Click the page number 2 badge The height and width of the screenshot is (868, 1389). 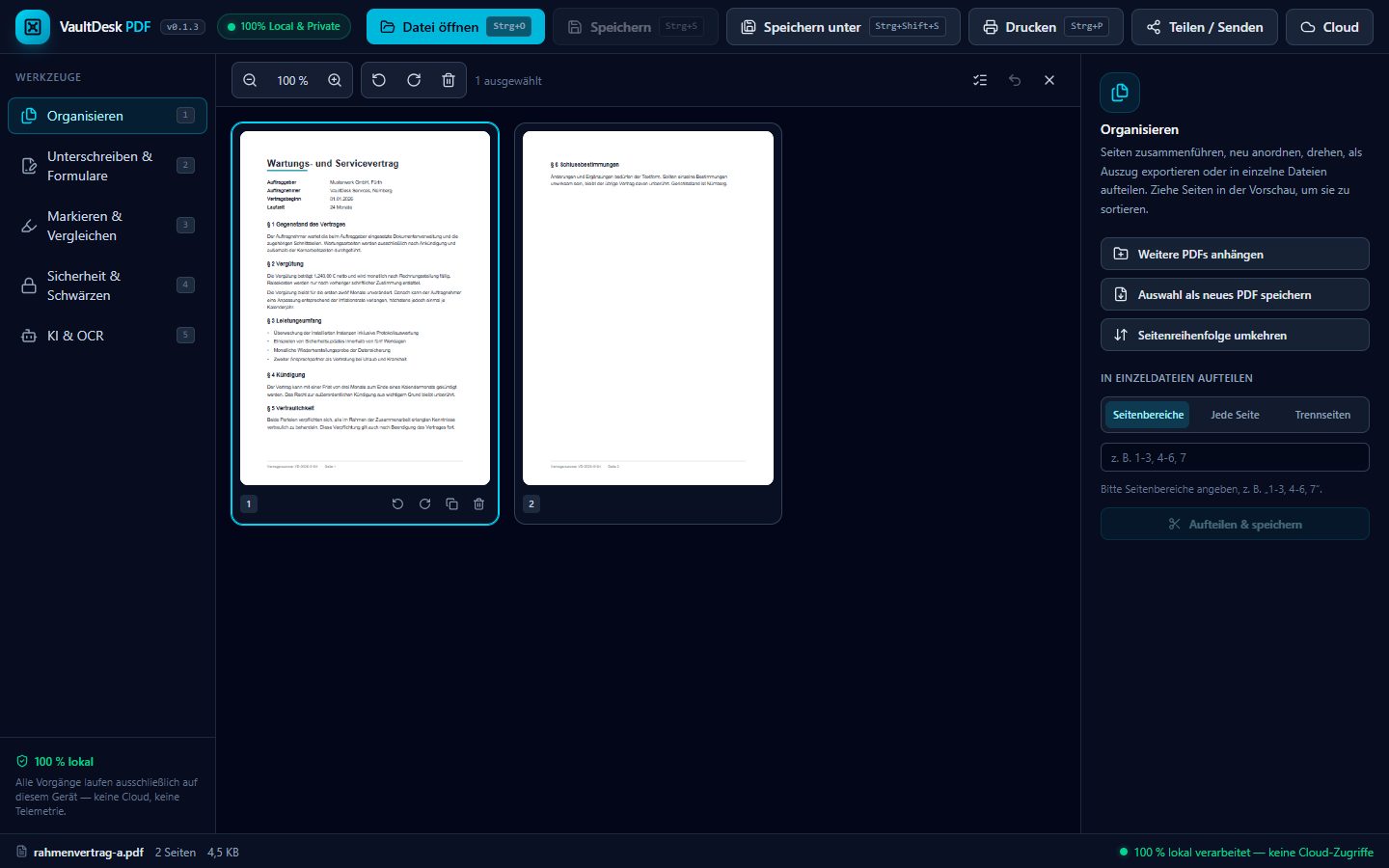click(531, 503)
